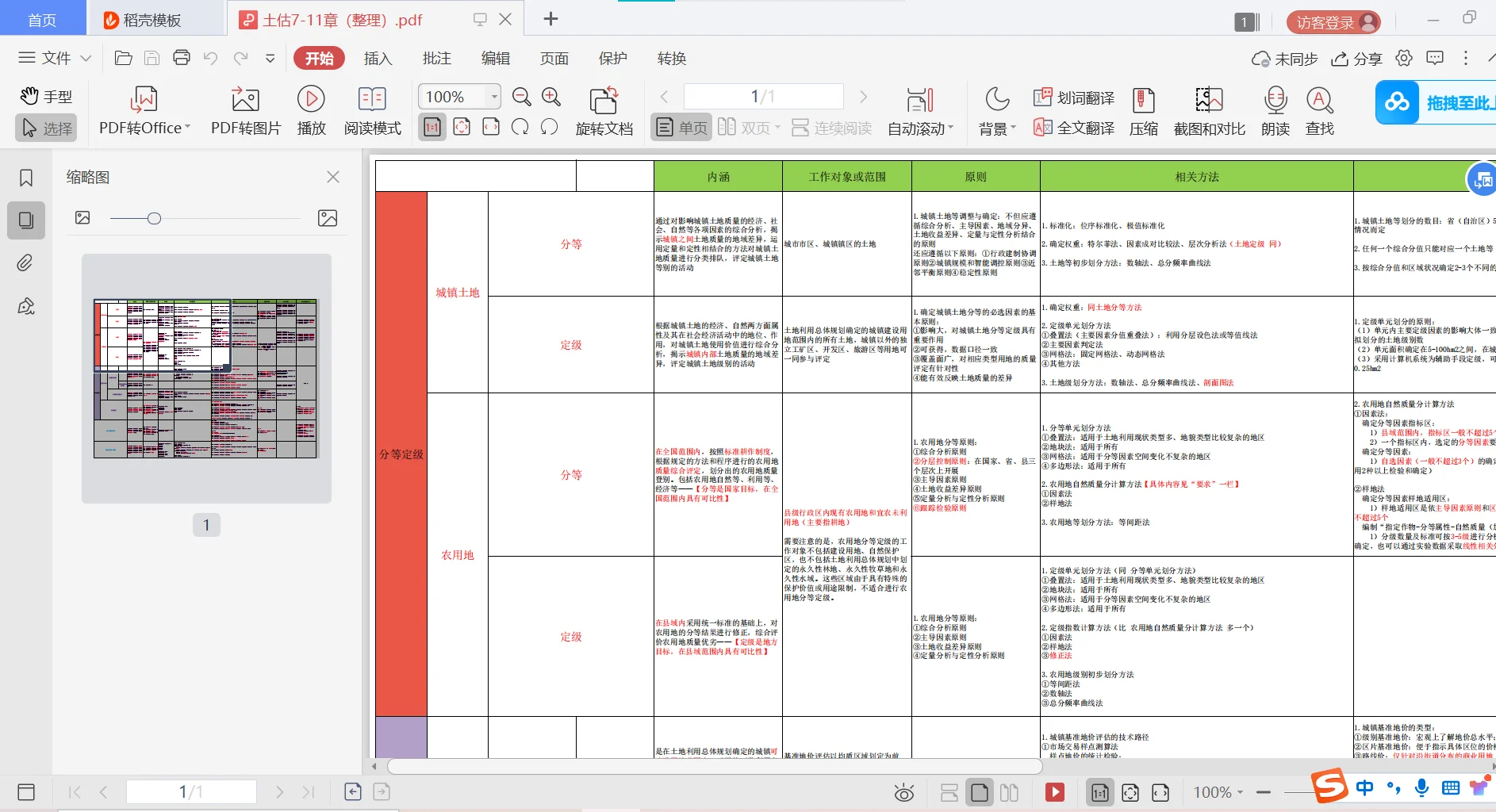Toggle the thumbnails sidebar panel
The image size is (1496, 812).
pyautogui.click(x=26, y=220)
